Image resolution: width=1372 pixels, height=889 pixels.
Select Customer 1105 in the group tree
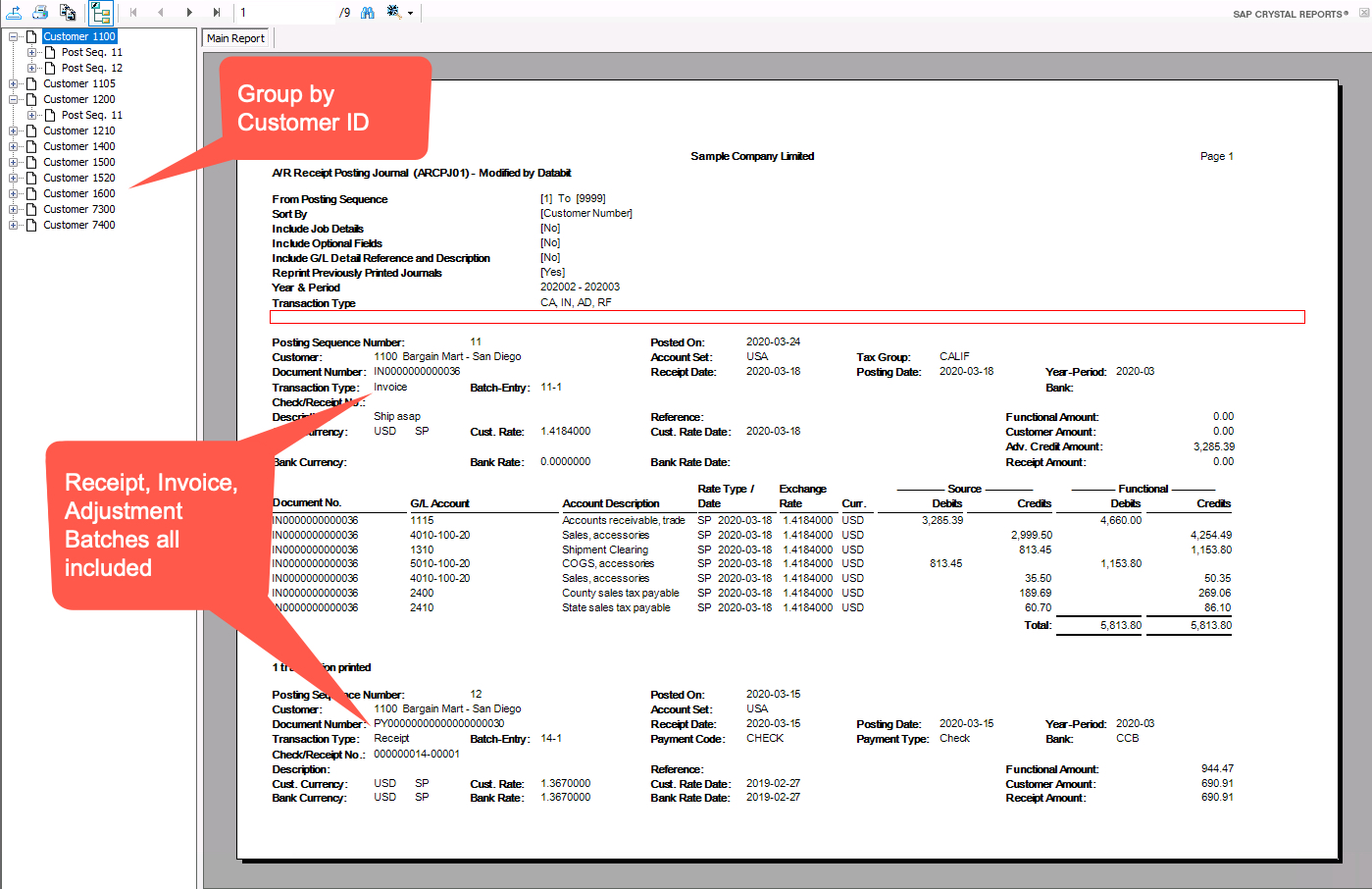[79, 83]
